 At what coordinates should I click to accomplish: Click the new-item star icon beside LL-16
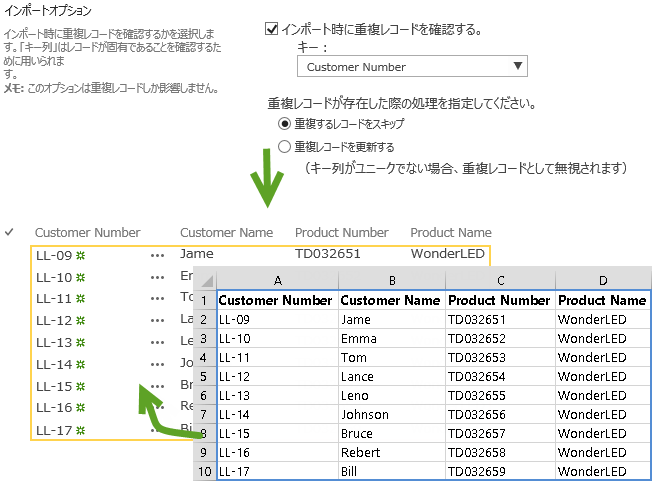point(80,407)
